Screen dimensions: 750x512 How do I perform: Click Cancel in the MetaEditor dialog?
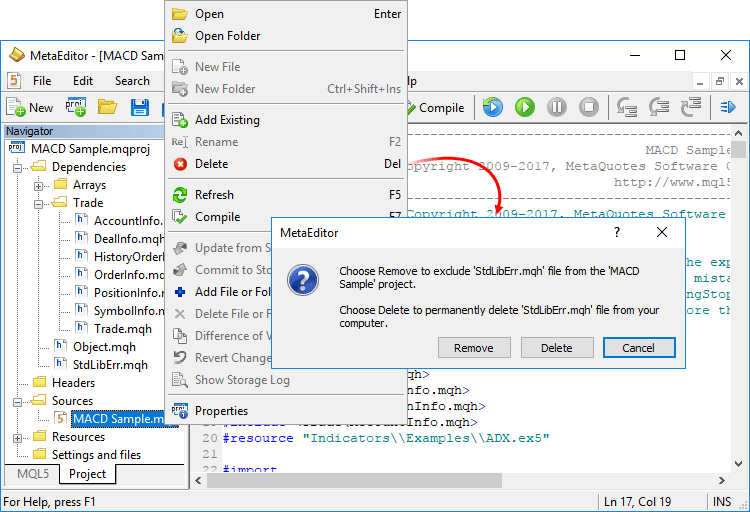[x=639, y=347]
